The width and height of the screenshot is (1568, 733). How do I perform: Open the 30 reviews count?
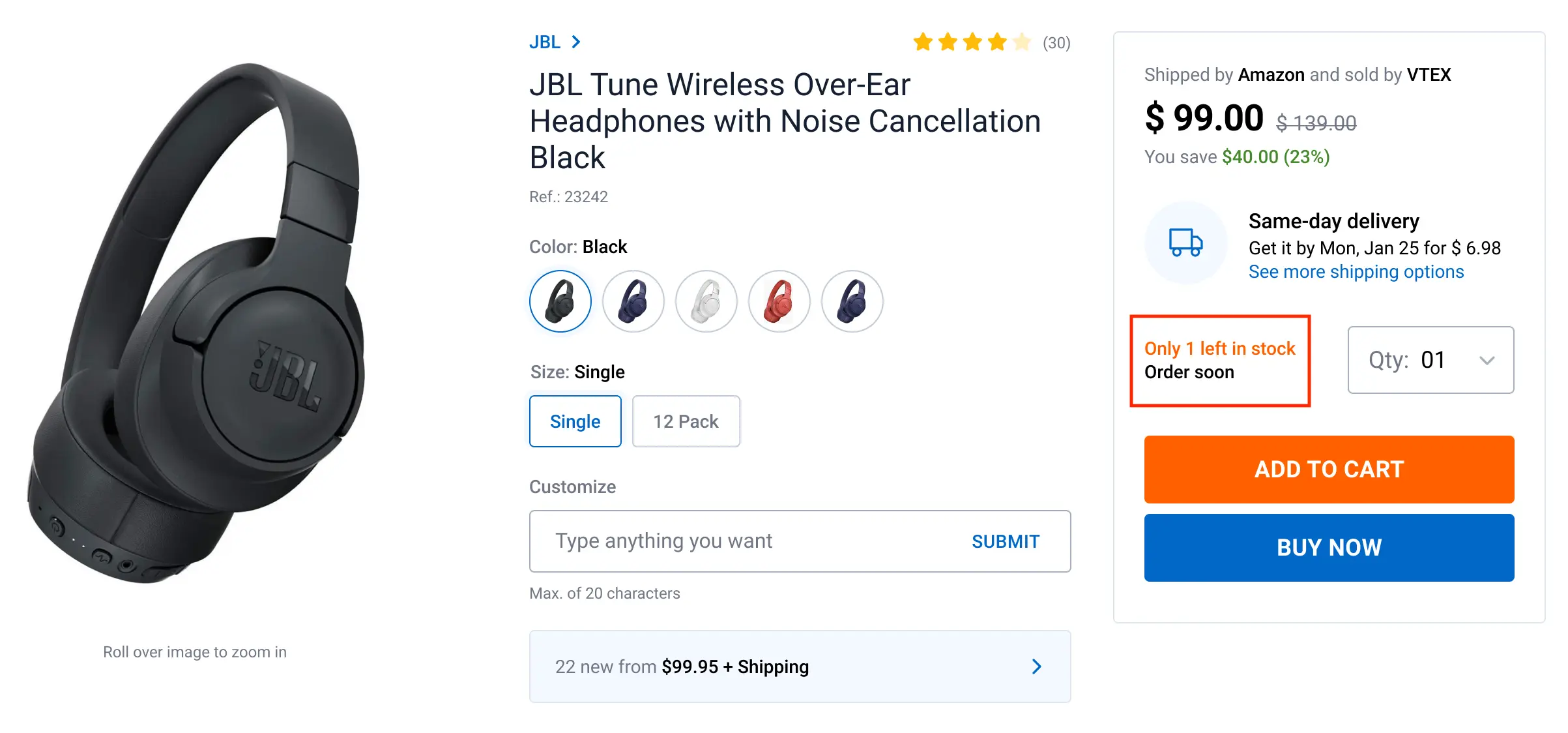(x=1056, y=43)
